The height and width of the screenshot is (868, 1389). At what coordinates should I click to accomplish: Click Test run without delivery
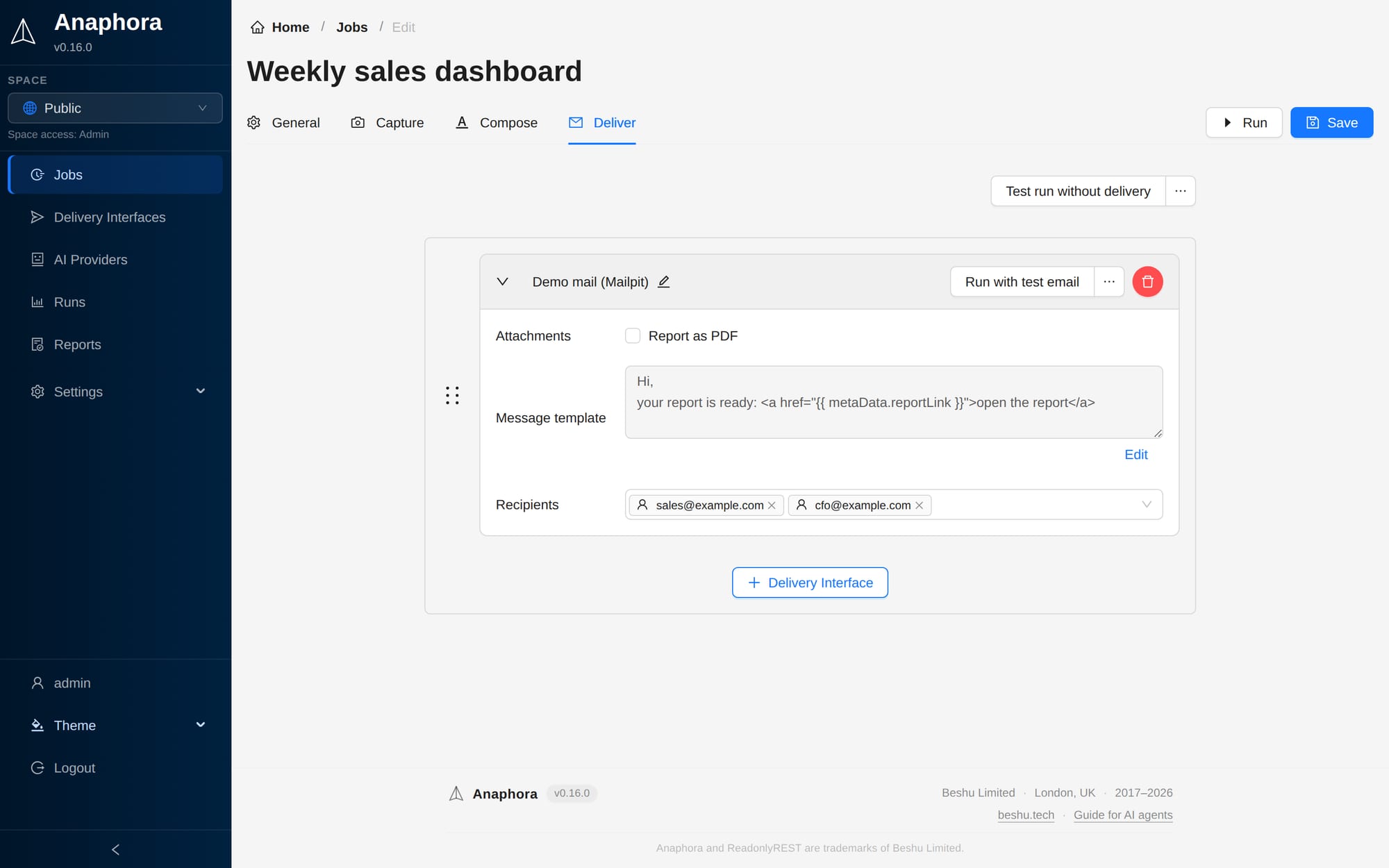1078,191
